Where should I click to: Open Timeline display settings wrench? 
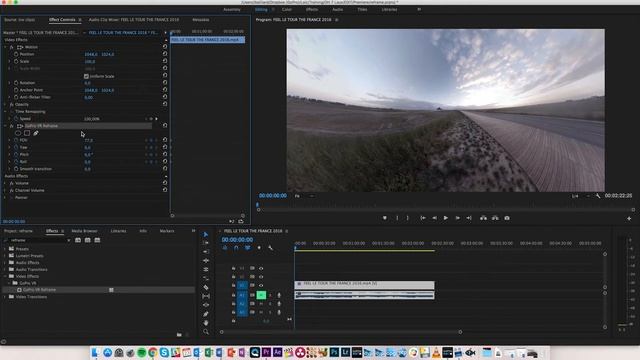[x=270, y=248]
